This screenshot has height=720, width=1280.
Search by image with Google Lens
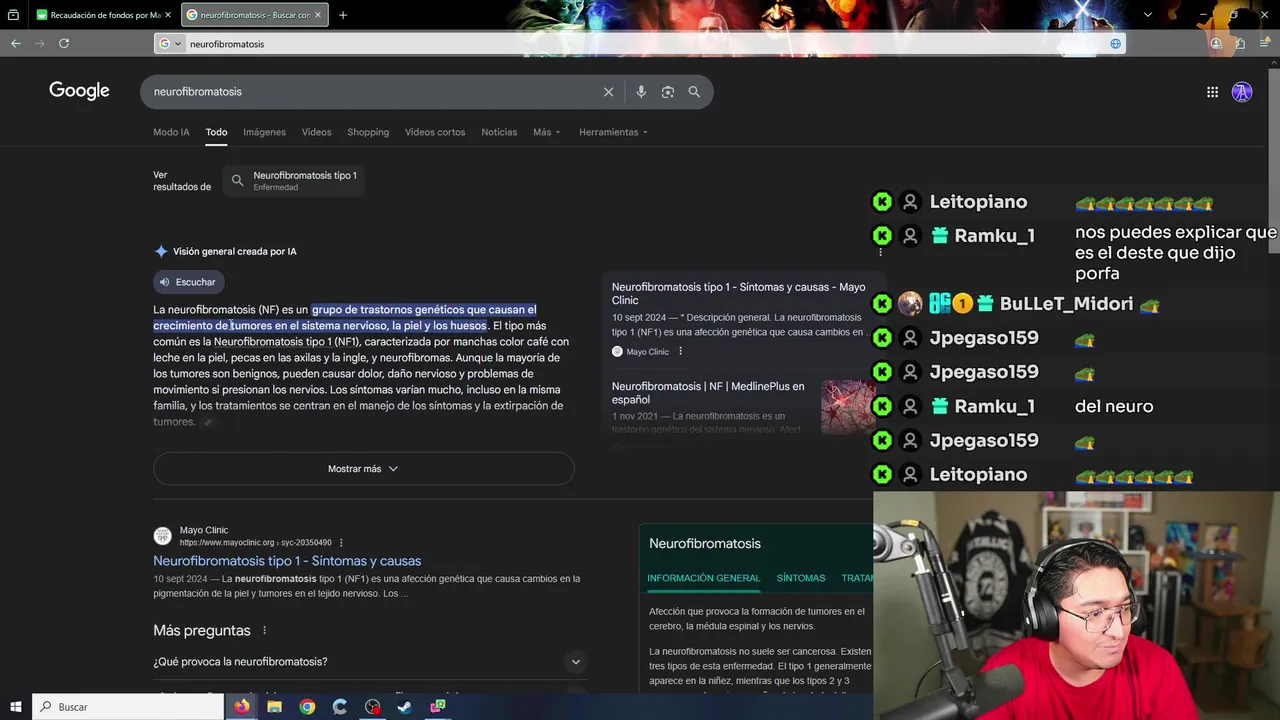pyautogui.click(x=668, y=91)
